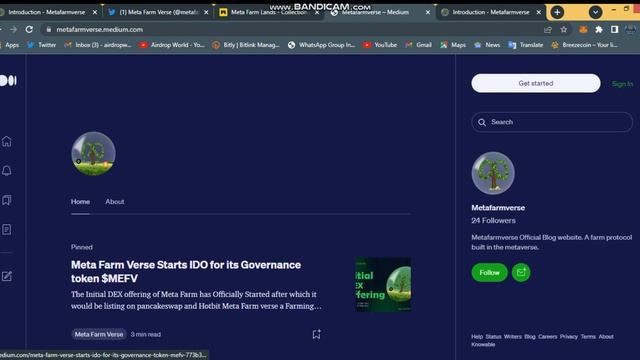Open the 24 Followers list
This screenshot has width=640, height=360.
coord(493,220)
